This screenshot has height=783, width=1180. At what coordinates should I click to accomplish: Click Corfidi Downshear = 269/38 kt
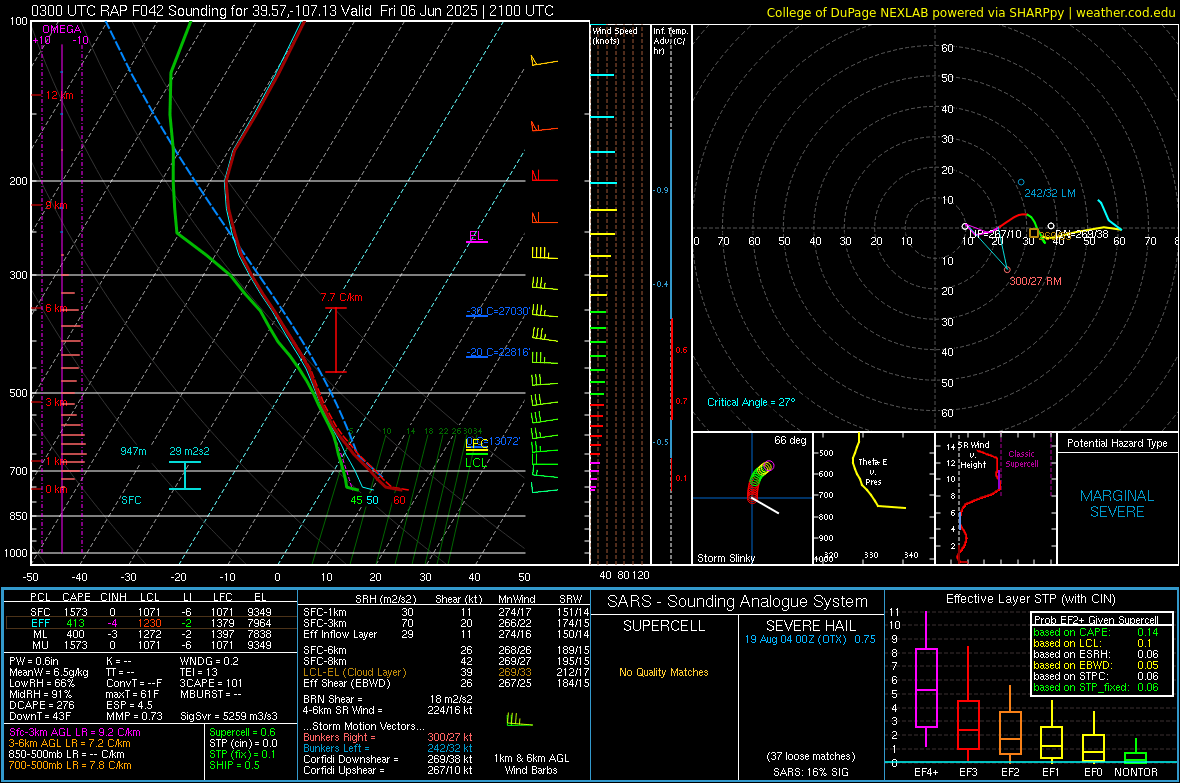coord(388,759)
